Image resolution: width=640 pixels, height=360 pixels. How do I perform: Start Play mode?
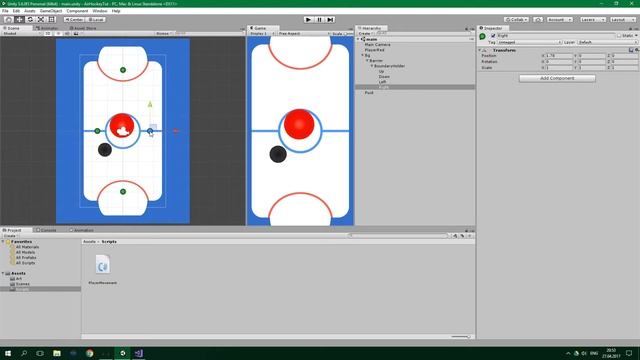coord(309,20)
